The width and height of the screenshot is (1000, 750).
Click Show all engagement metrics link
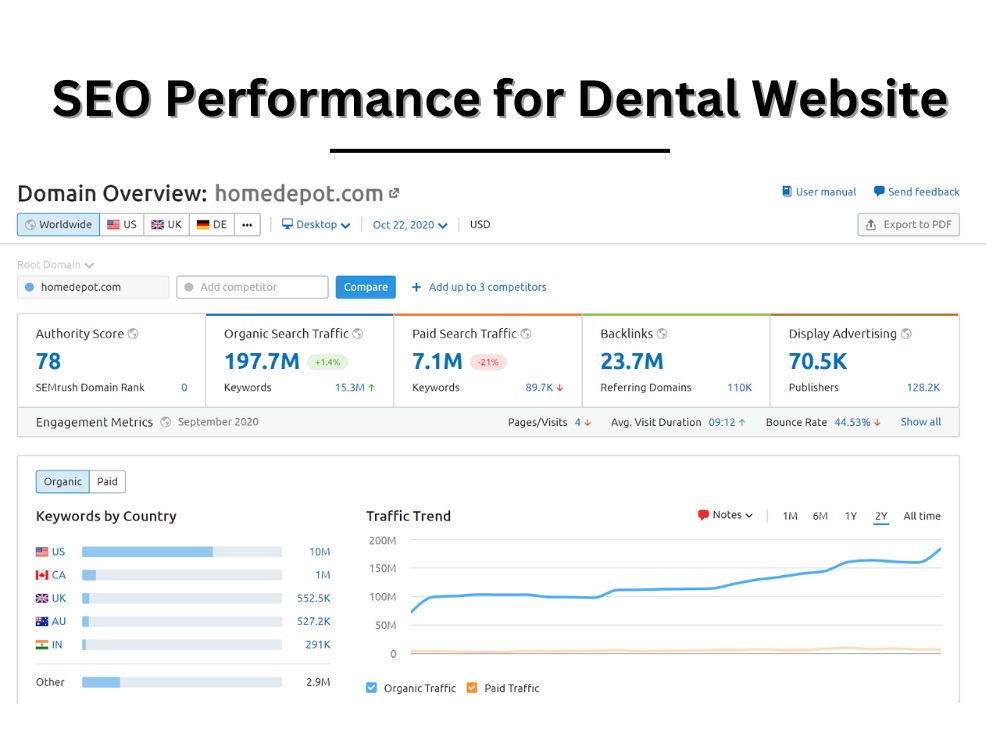tap(920, 422)
